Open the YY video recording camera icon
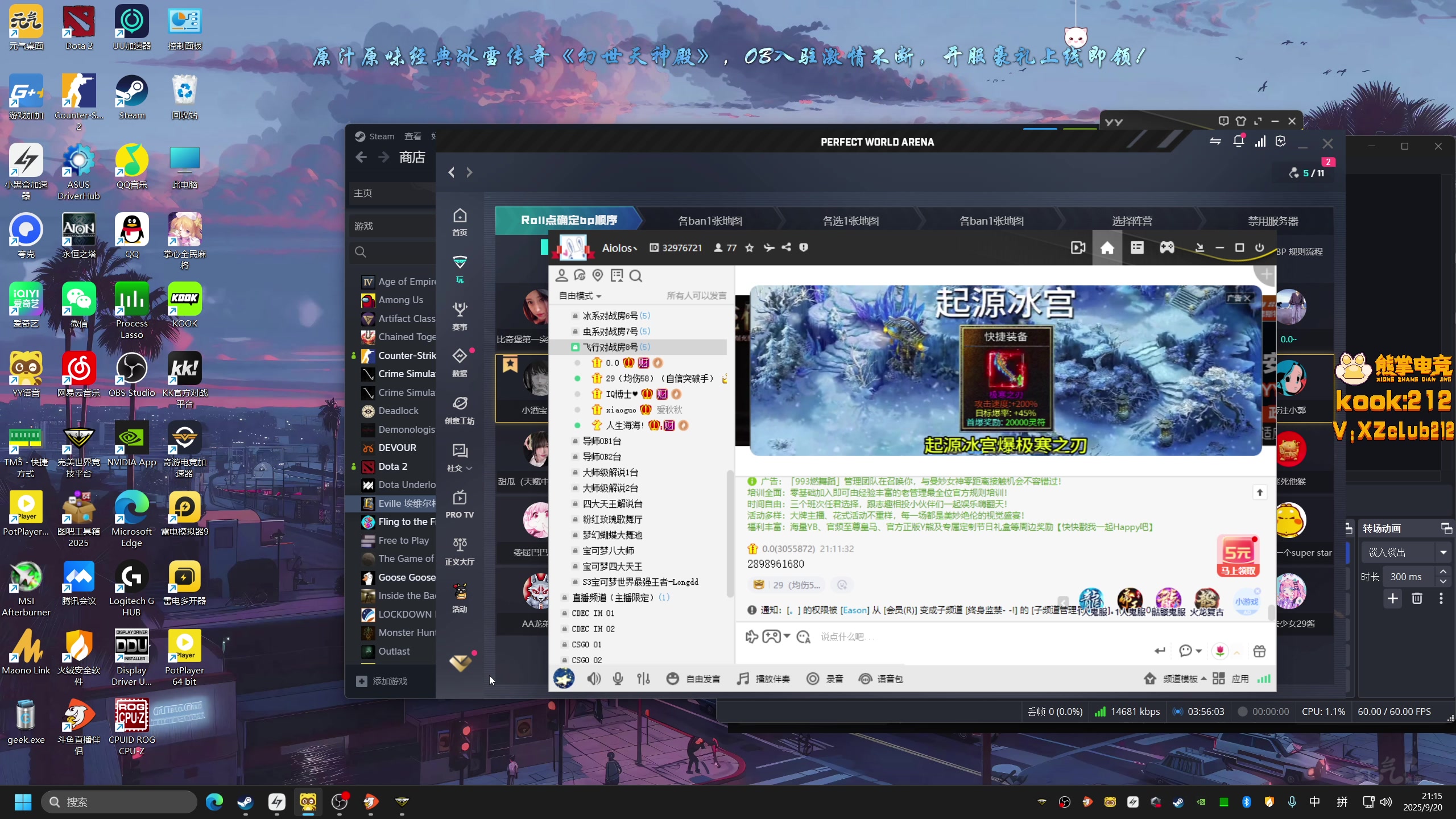The width and height of the screenshot is (1456, 819). (1078, 248)
